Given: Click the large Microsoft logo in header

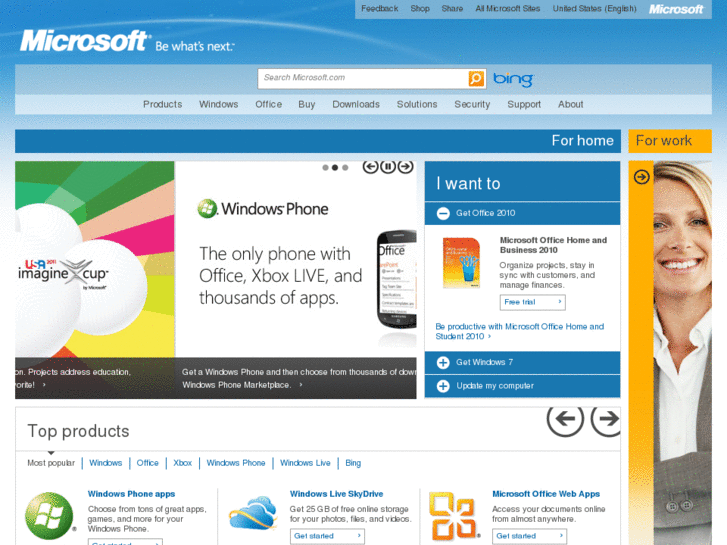Looking at the screenshot, I should [x=84, y=41].
